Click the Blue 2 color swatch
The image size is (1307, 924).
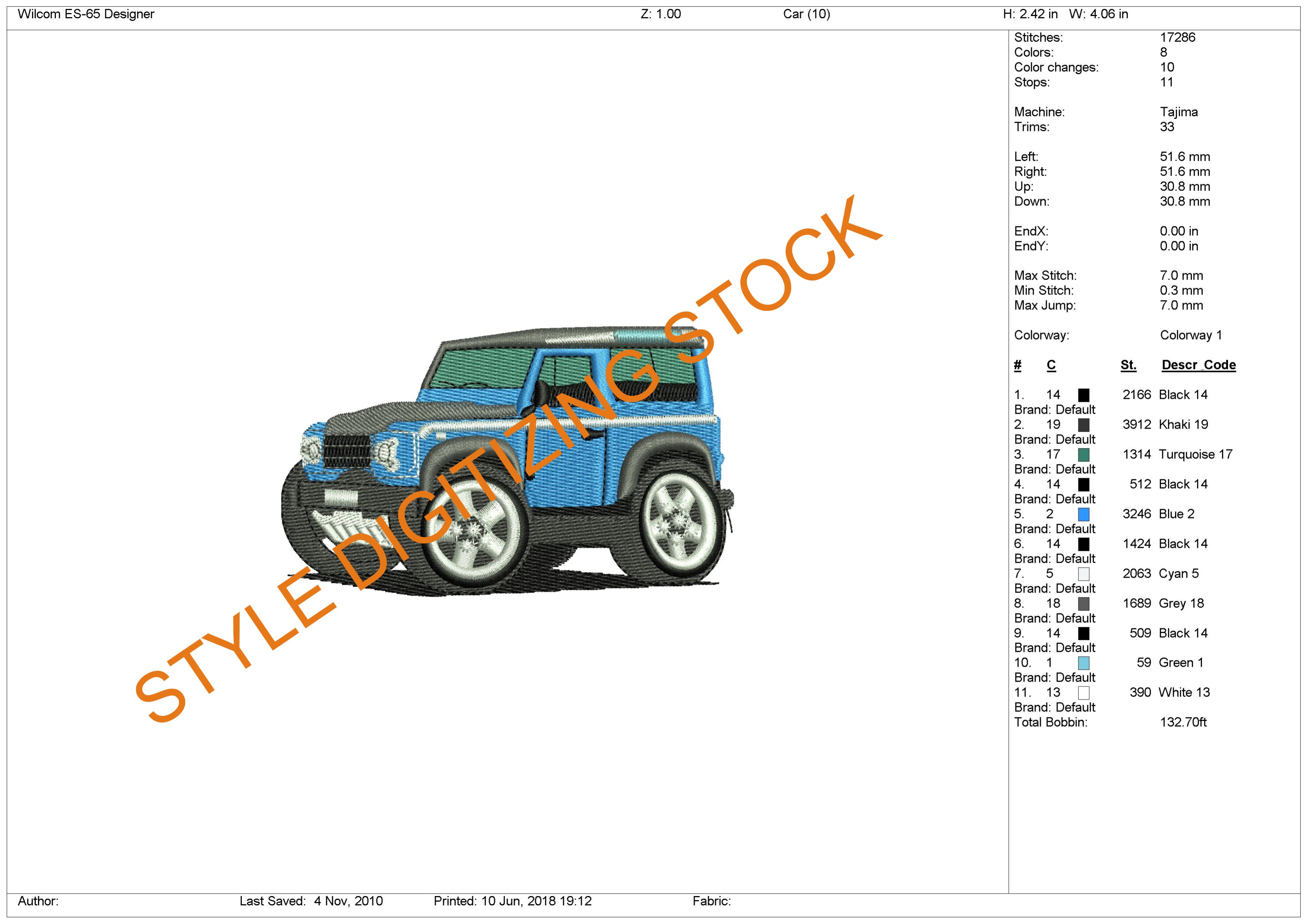pyautogui.click(x=1083, y=514)
